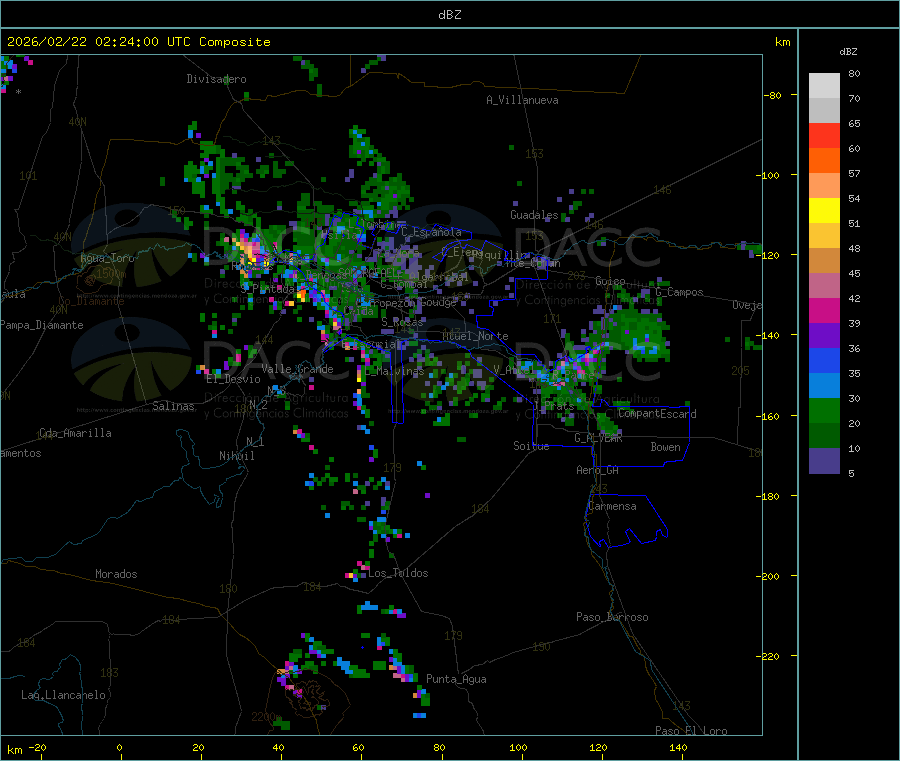Viewport: 900px width, 761px height.
Task: Click the 'Nihuil' map label
Action: pyautogui.click(x=236, y=456)
